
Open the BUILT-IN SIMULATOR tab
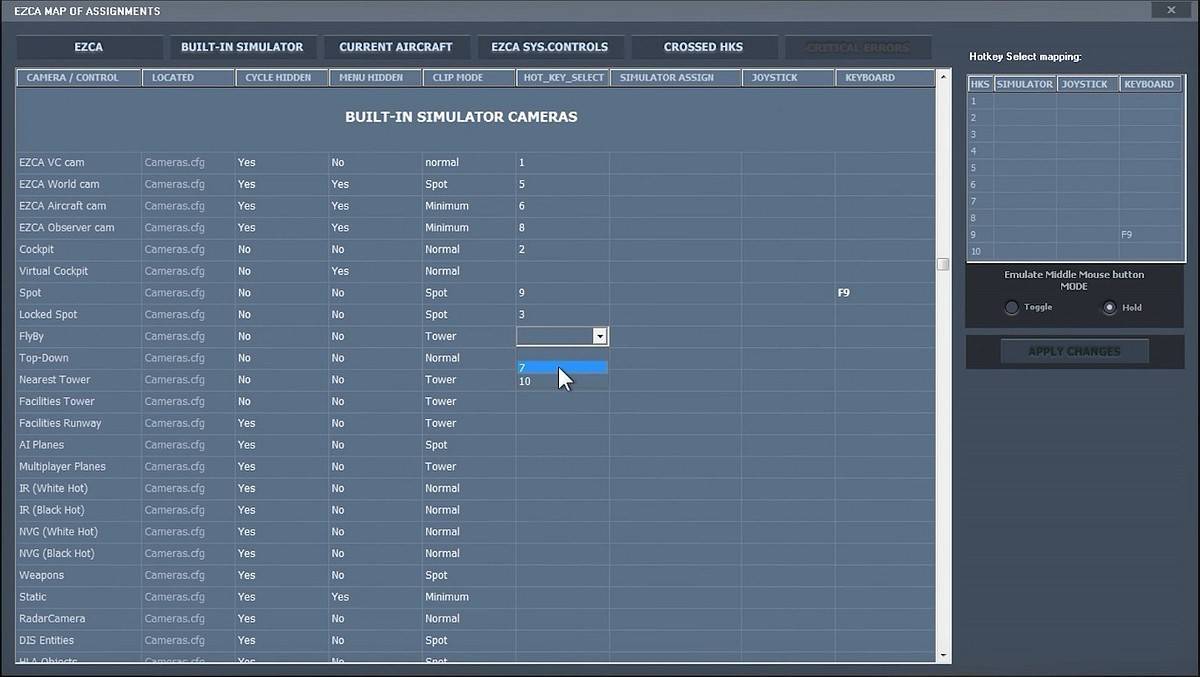click(242, 47)
